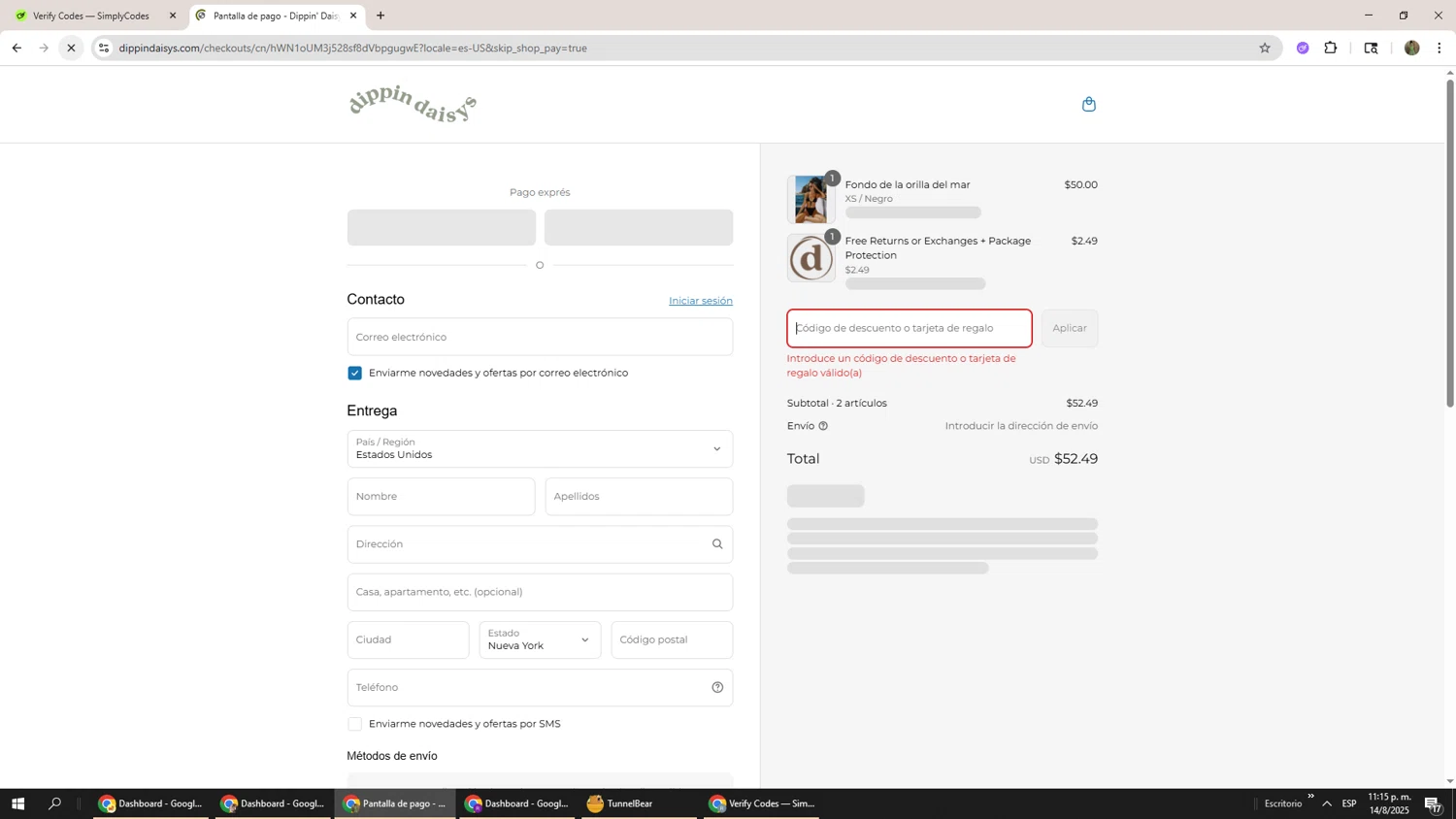Click the "Métodos de envío" heading
The image size is (1456, 819).
[392, 756]
